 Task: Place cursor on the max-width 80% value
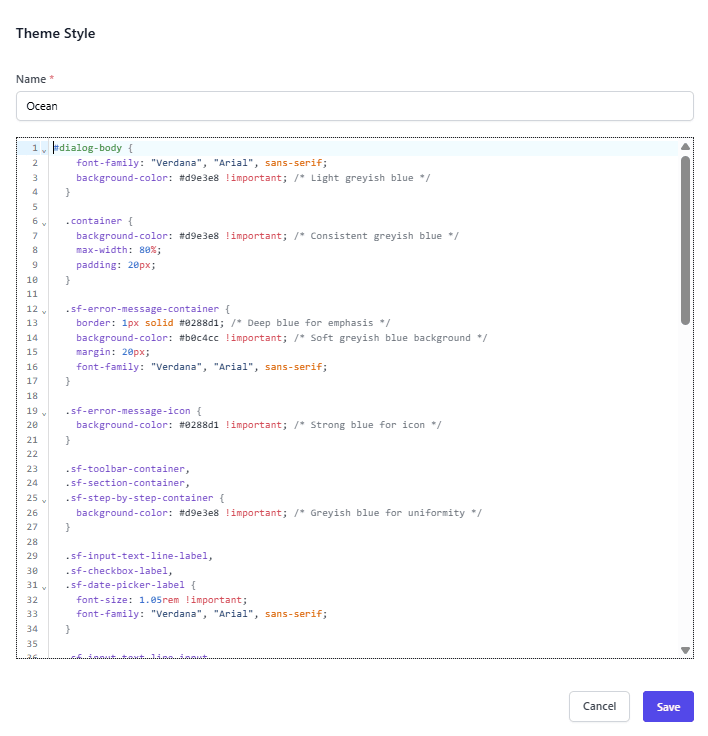tap(150, 251)
